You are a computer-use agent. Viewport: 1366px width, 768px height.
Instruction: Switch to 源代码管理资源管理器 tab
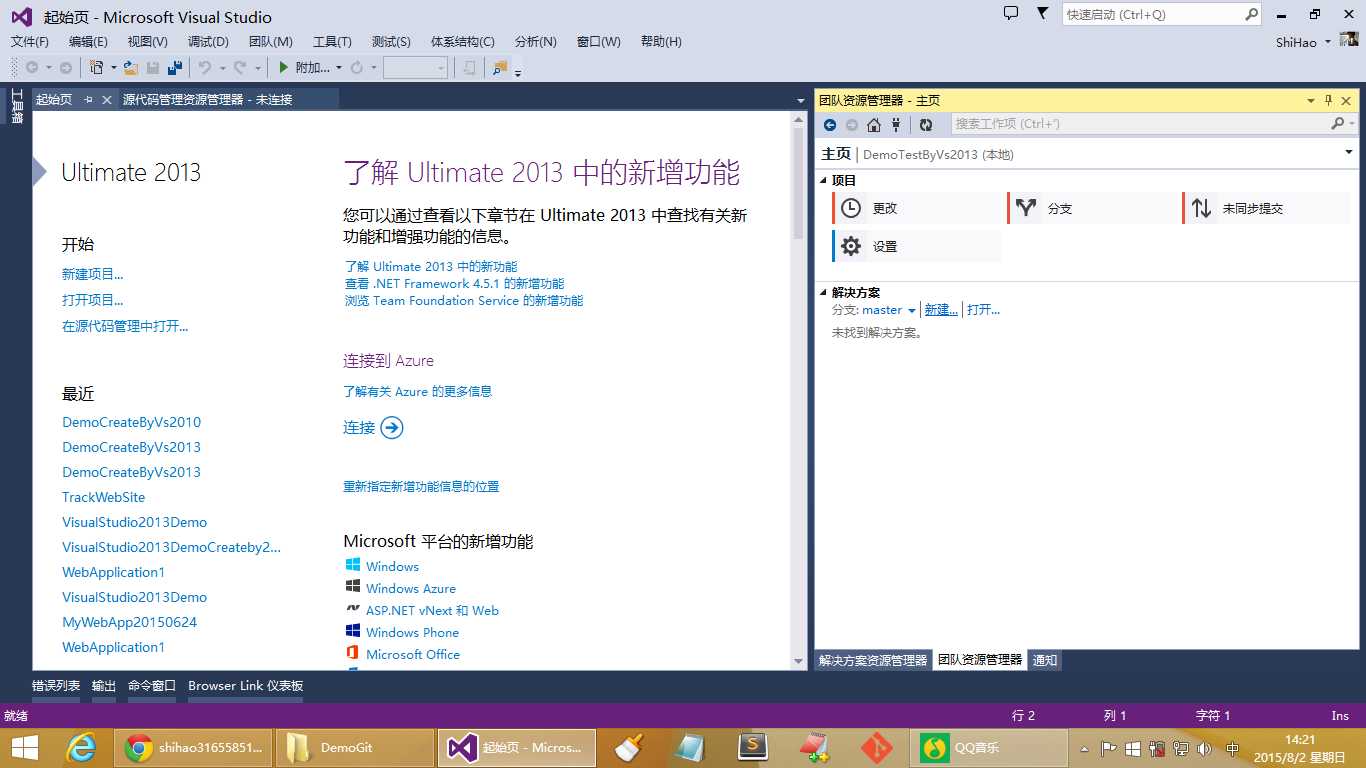coord(208,100)
